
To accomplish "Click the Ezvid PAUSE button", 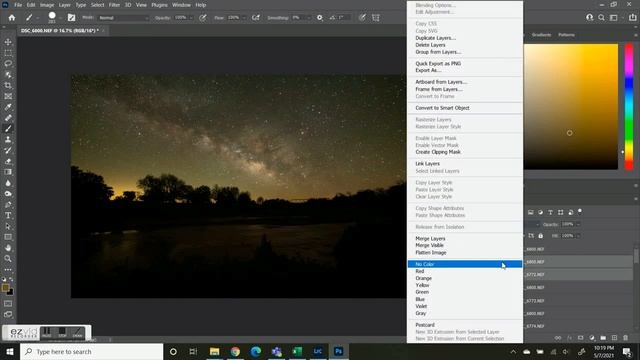I will tap(47, 332).
